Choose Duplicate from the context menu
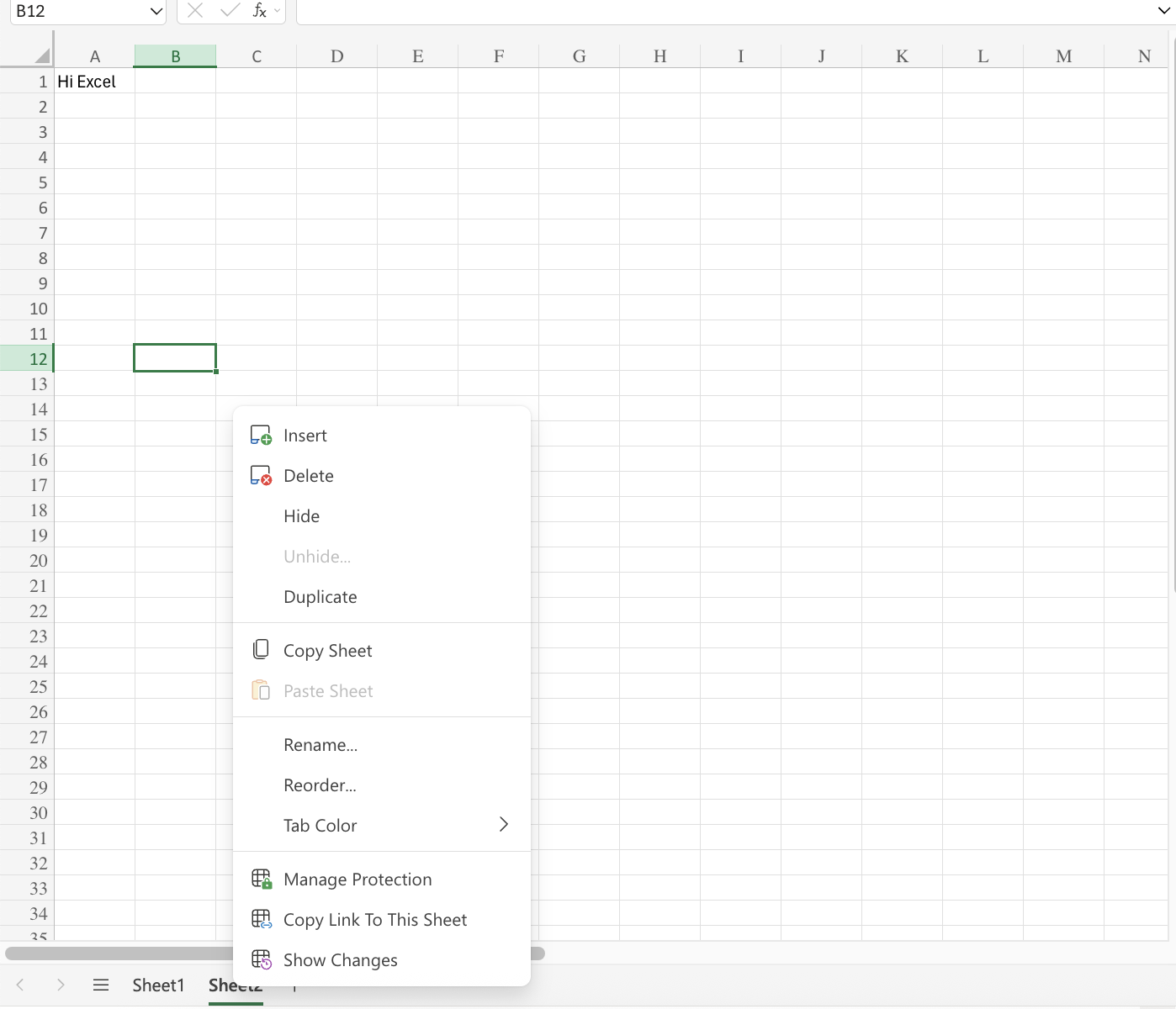1176x1009 pixels. pos(320,596)
